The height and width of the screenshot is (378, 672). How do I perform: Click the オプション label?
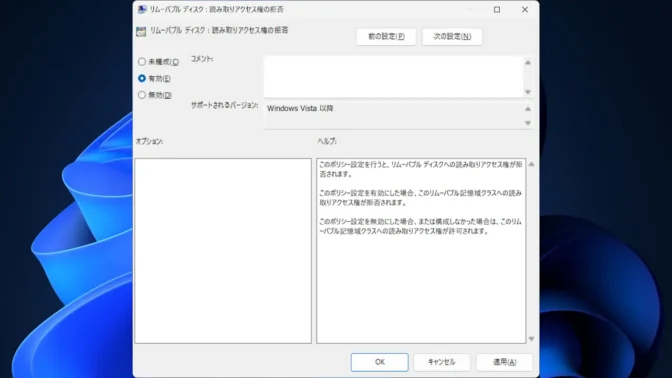pyautogui.click(x=149, y=141)
